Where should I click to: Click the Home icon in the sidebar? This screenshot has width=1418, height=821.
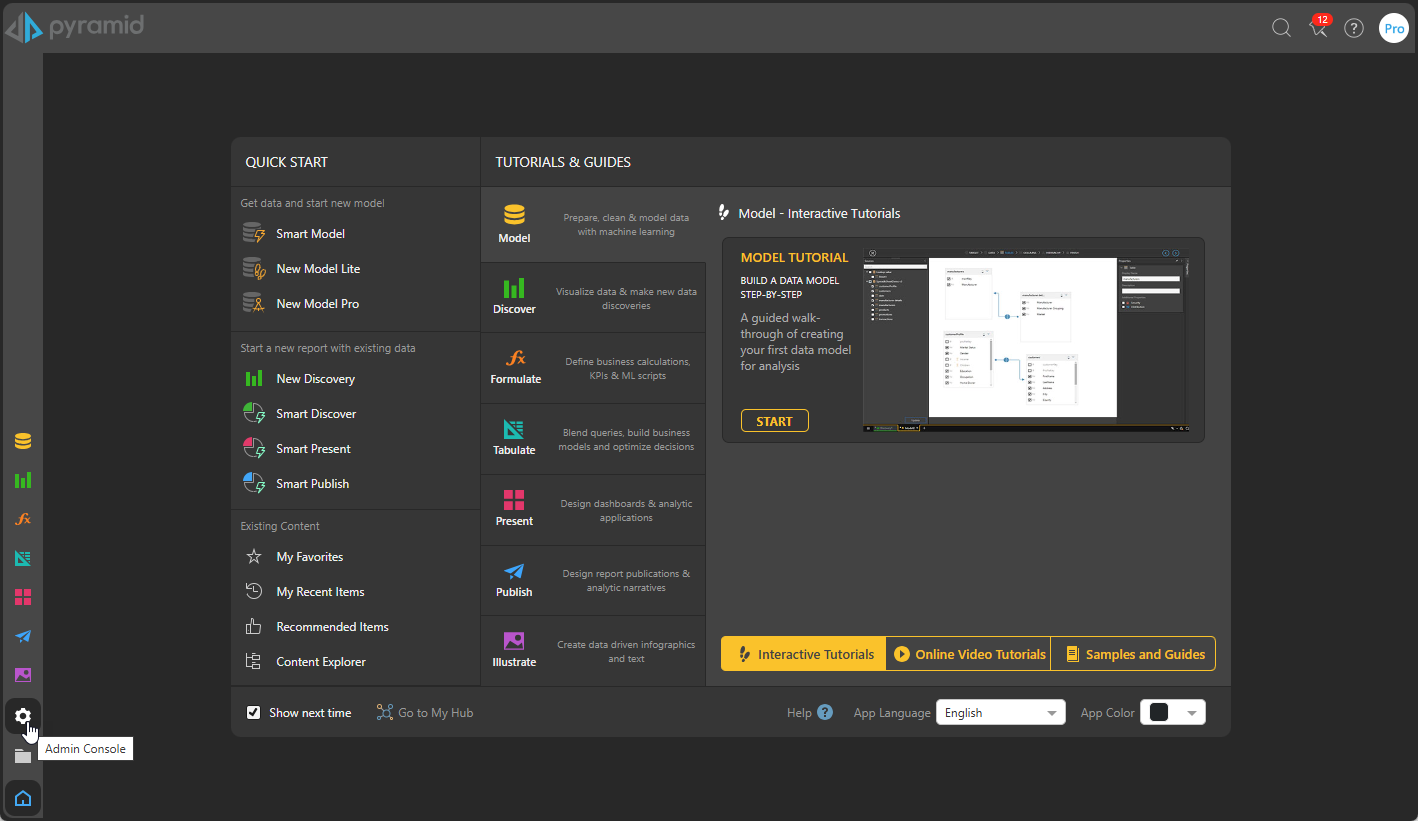23,798
